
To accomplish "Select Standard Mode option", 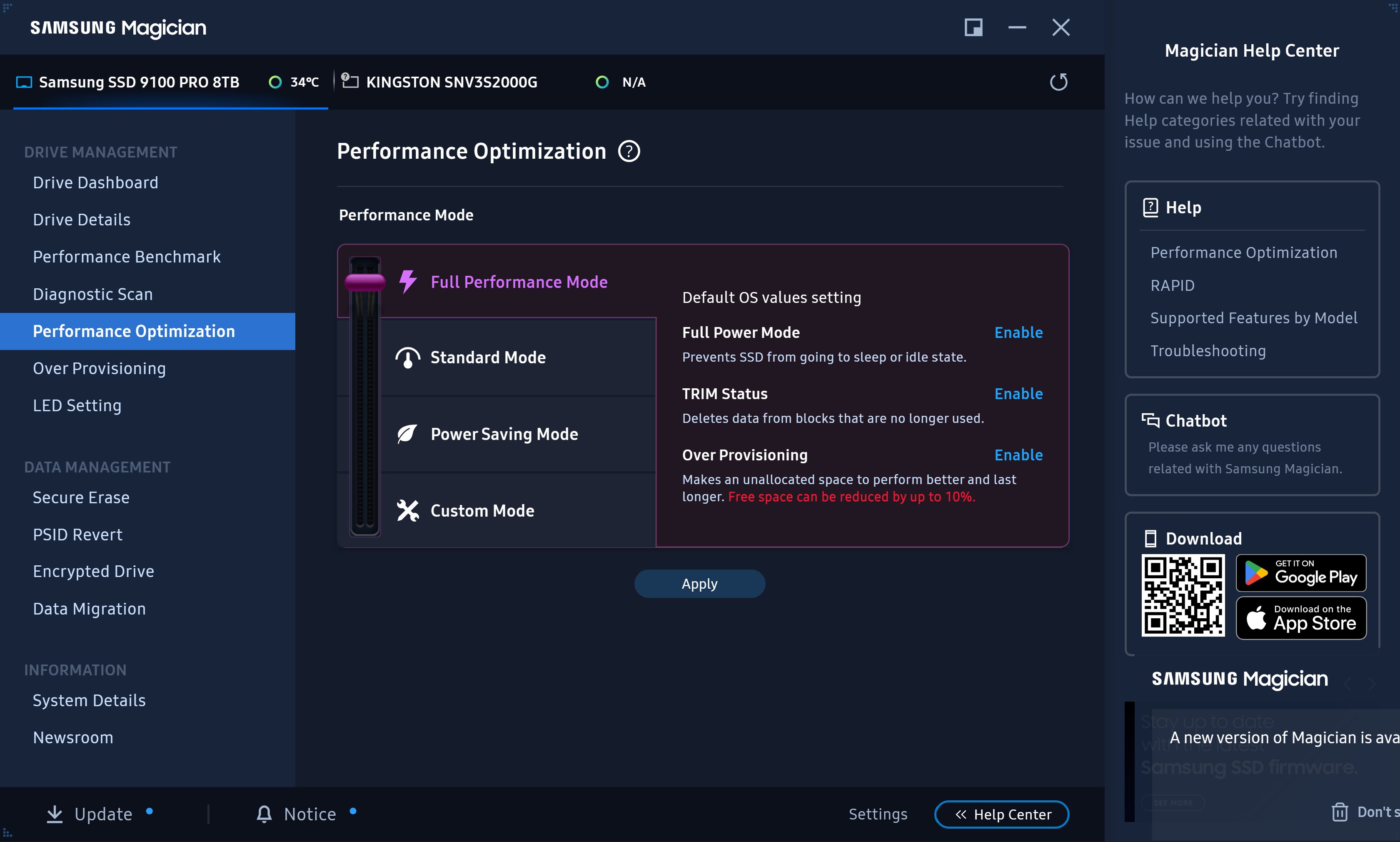I will click(488, 357).
